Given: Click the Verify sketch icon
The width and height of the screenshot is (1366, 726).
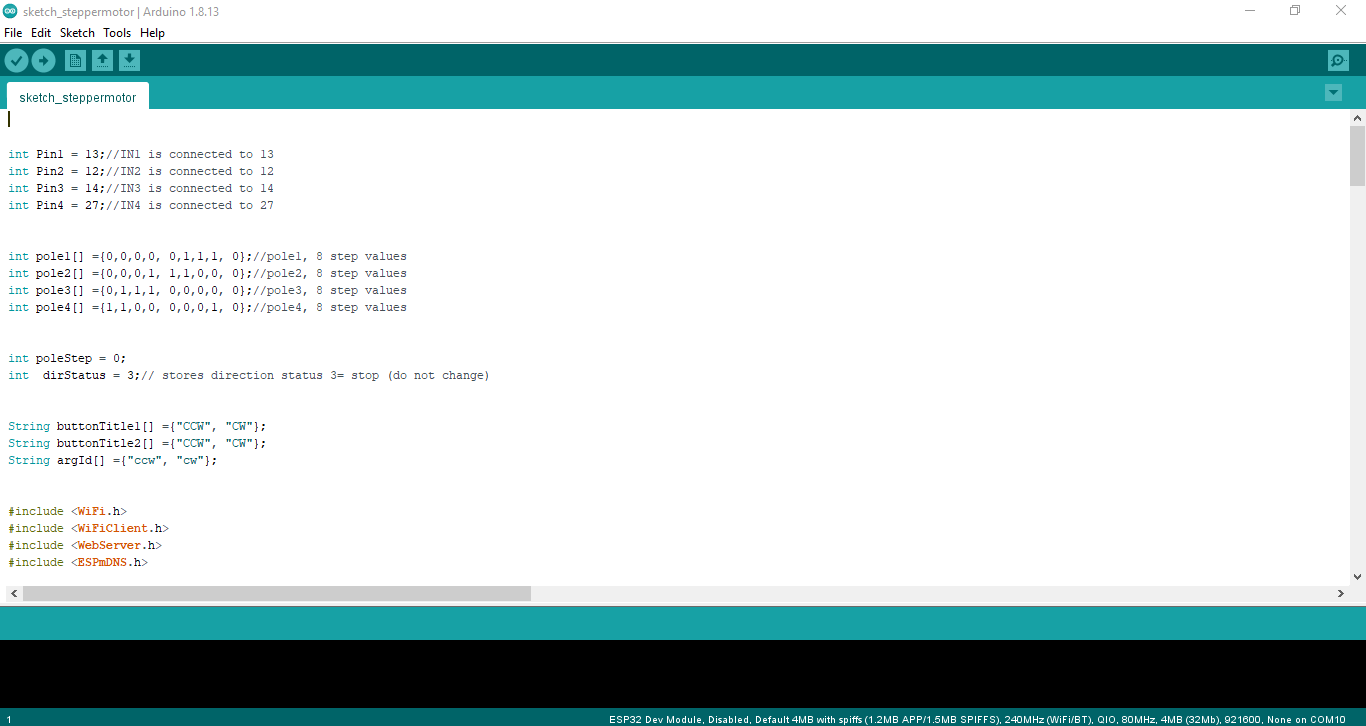Looking at the screenshot, I should (x=16, y=60).
